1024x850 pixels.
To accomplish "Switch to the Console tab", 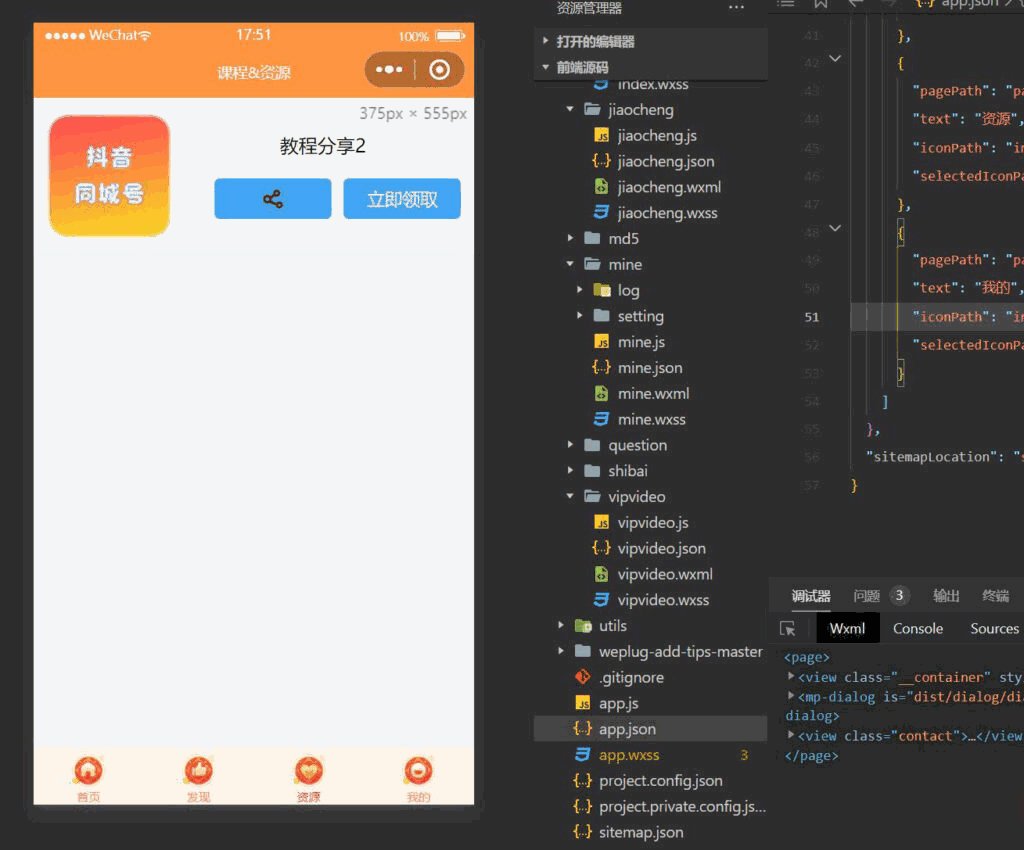I will (917, 628).
